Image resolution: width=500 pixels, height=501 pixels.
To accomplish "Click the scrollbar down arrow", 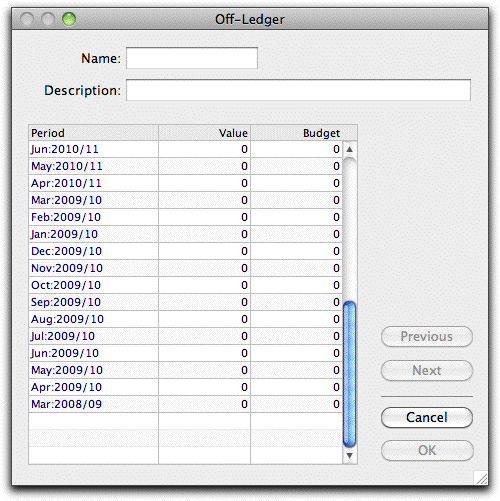I will point(349,455).
